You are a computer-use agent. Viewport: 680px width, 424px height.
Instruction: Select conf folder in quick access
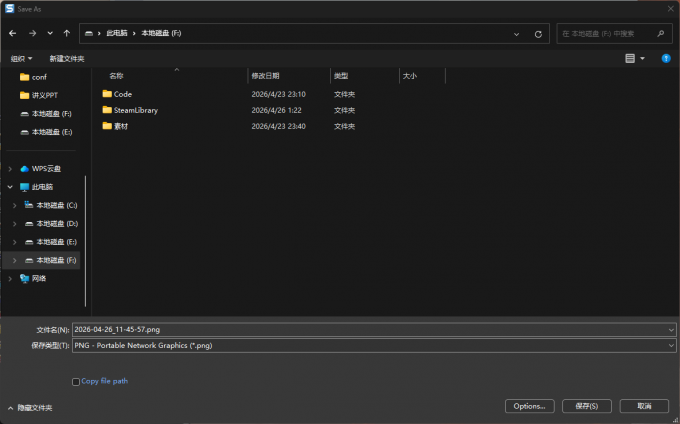point(33,77)
